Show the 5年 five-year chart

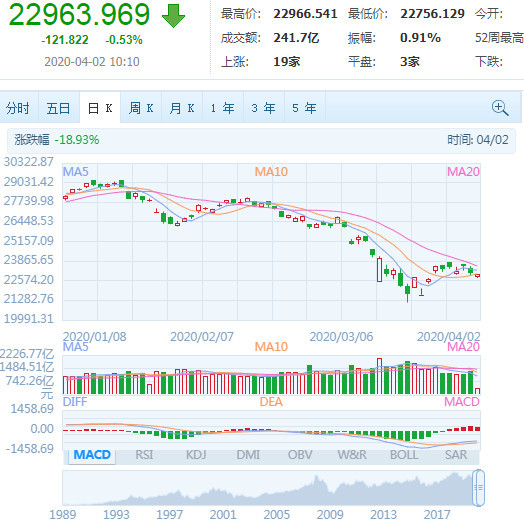304,108
